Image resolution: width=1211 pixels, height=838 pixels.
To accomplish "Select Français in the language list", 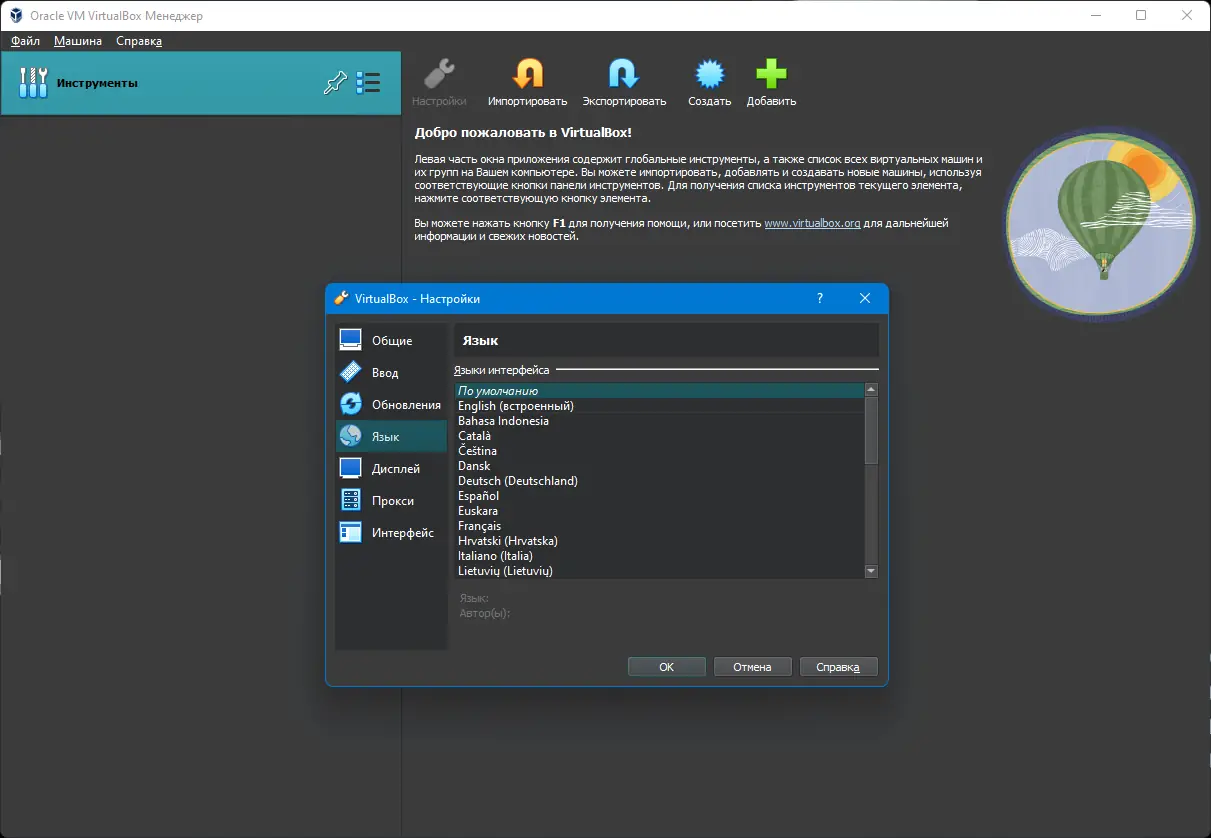I will 659,526.
